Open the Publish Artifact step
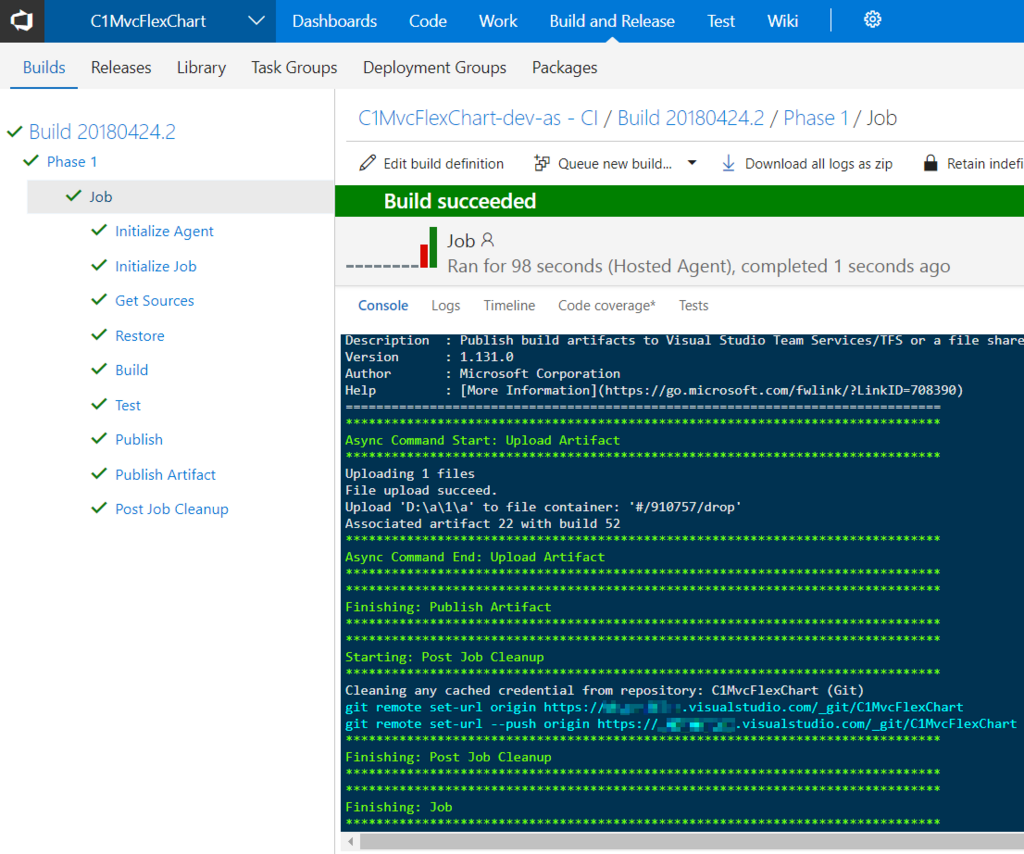 click(165, 475)
